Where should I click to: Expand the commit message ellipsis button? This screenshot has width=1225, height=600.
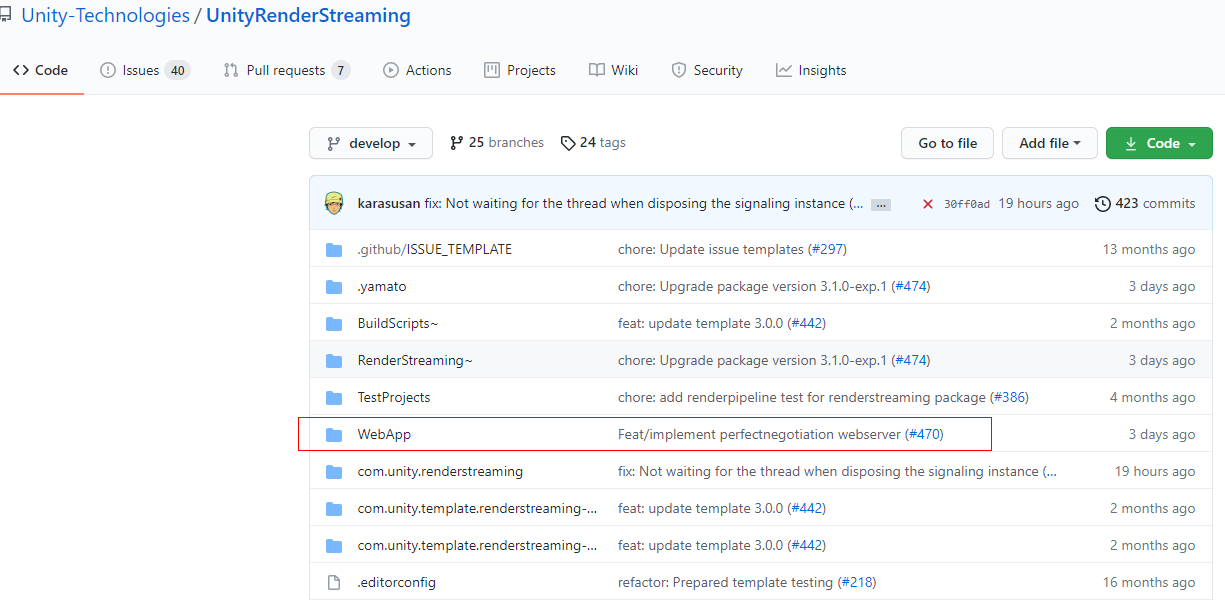pyautogui.click(x=881, y=204)
